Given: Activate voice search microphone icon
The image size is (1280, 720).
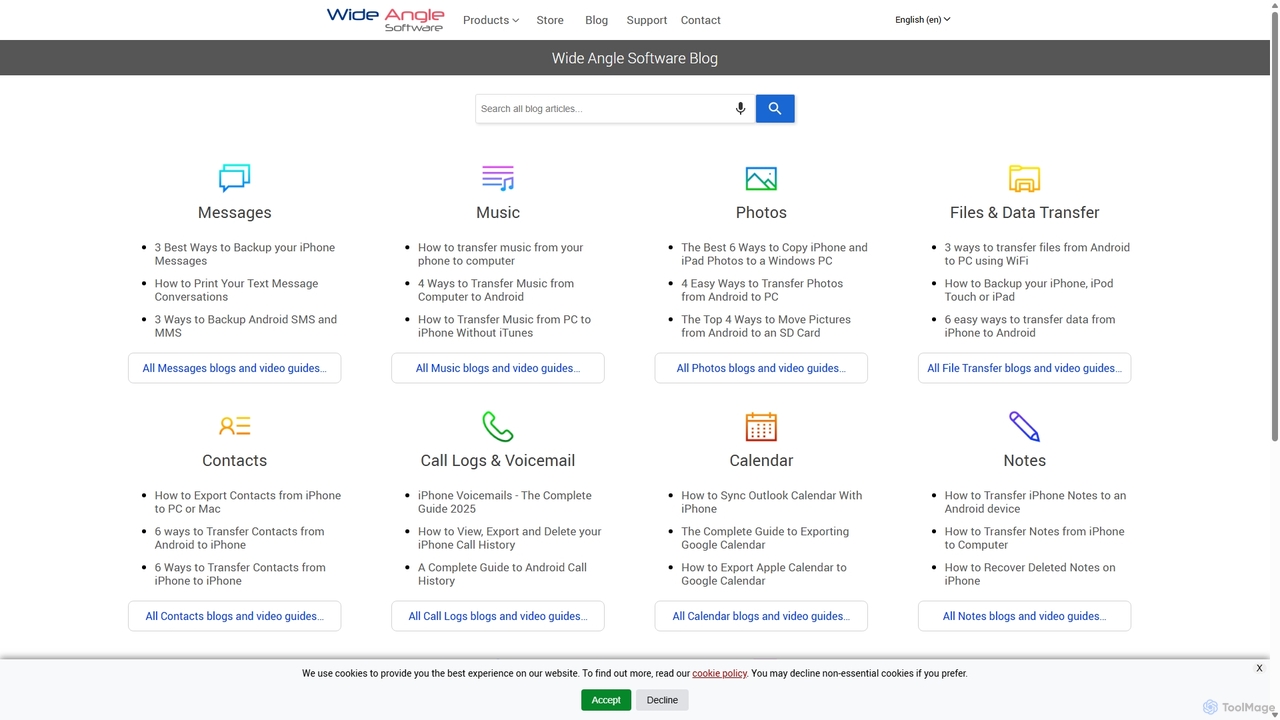Looking at the screenshot, I should coord(740,108).
